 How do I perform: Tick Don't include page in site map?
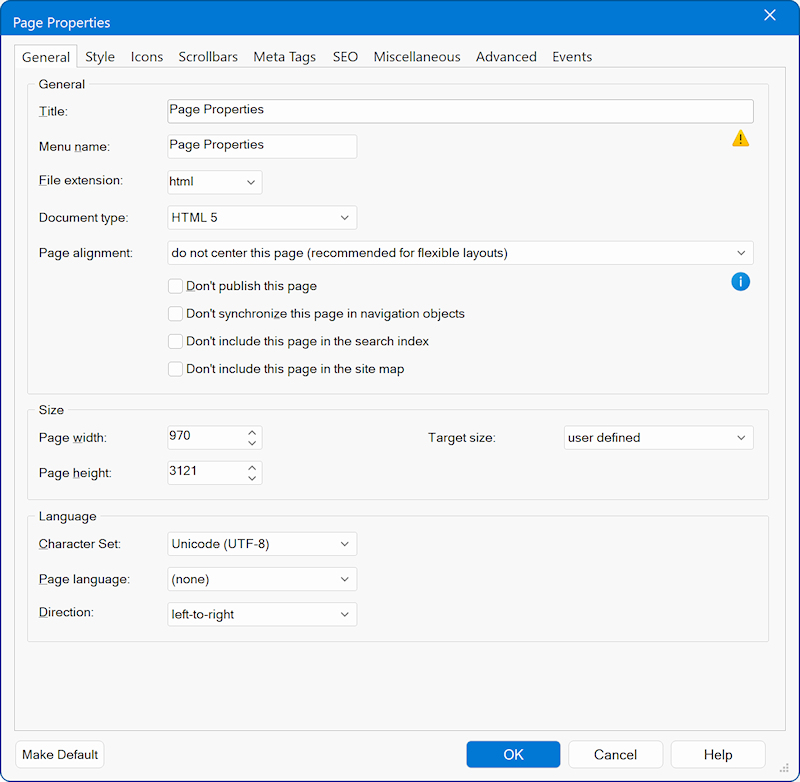point(176,369)
